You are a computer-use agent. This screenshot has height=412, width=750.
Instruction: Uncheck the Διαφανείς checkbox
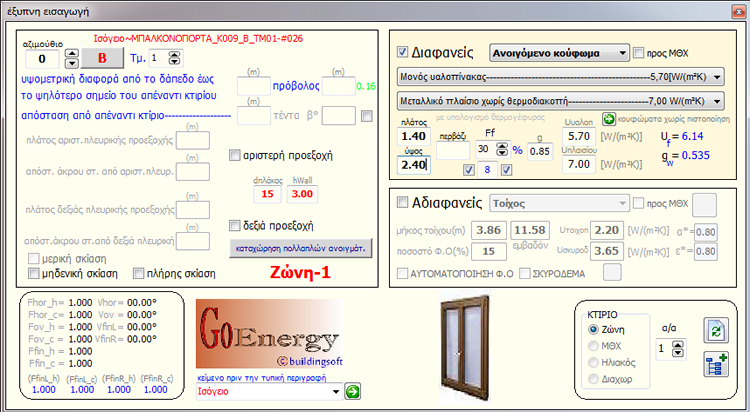pos(402,52)
